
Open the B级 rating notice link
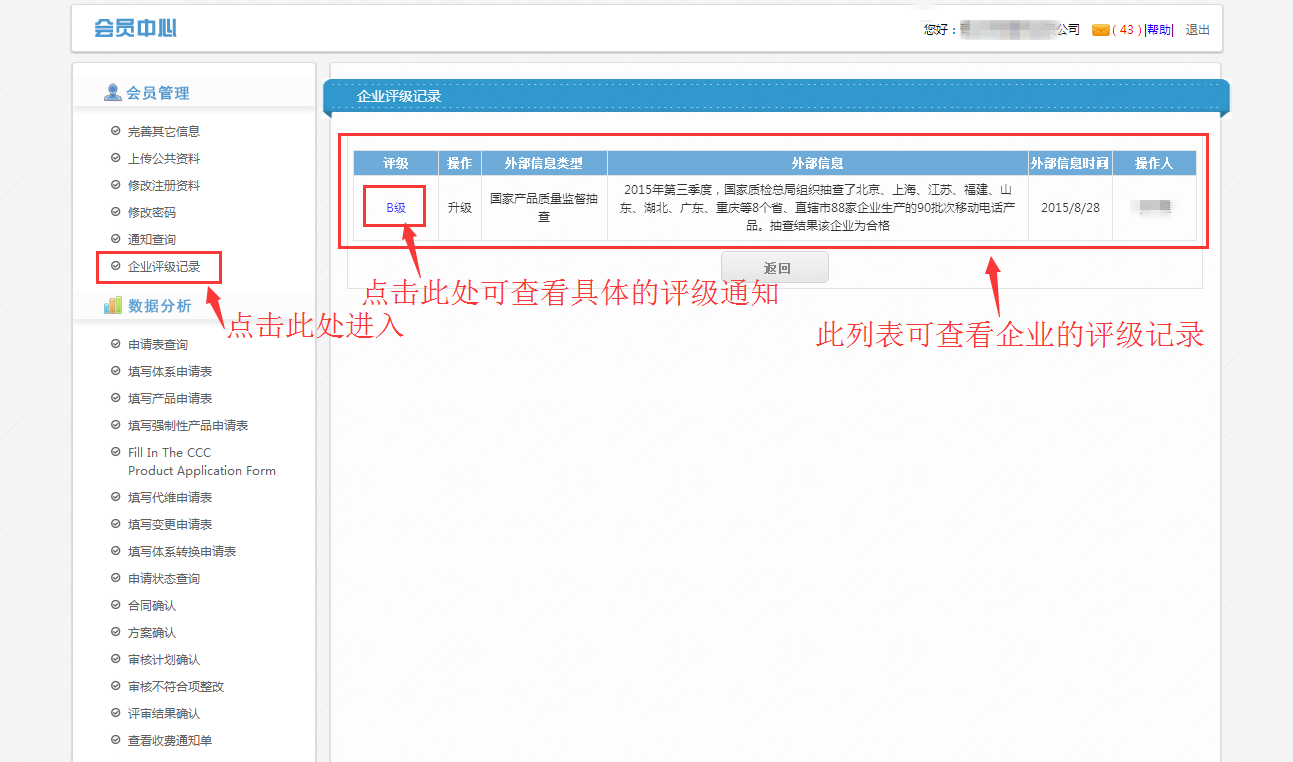click(396, 208)
